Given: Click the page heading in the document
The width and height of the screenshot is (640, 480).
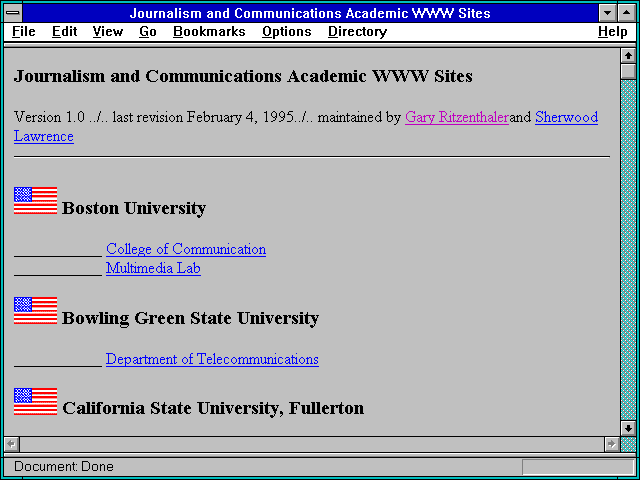Looking at the screenshot, I should pos(243,76).
